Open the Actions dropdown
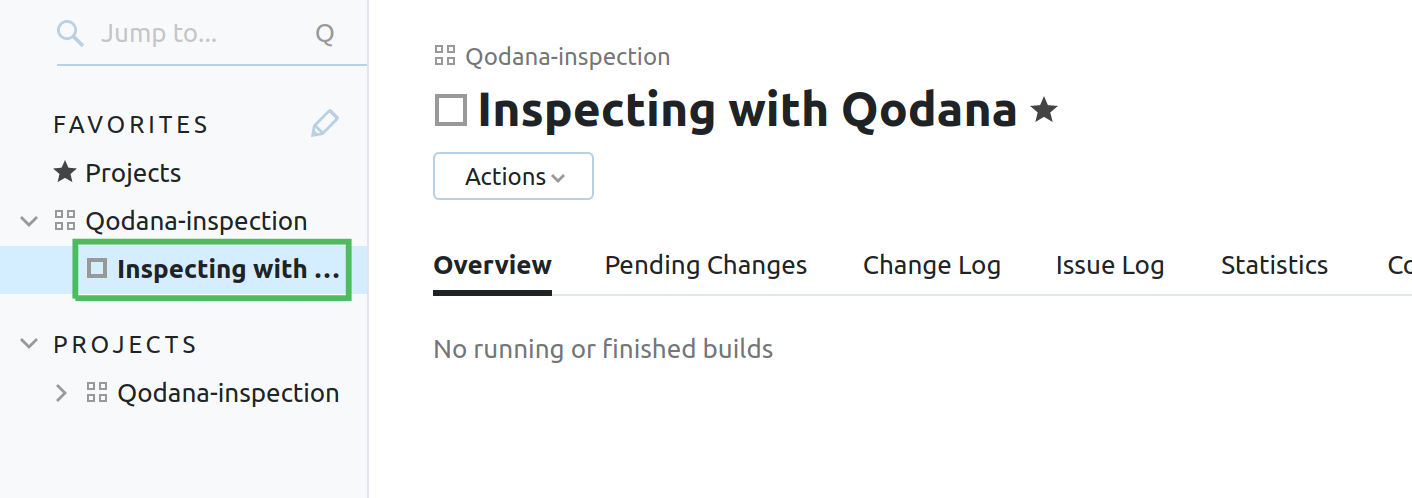Image resolution: width=1412 pixels, height=498 pixels. [513, 176]
